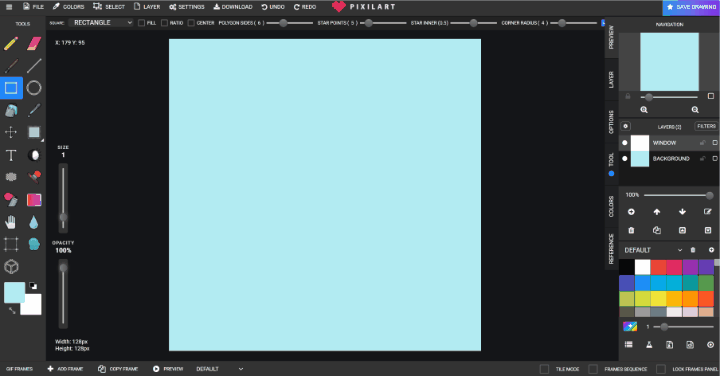This screenshot has height=376, width=720.
Task: Click the Redo button
Action: point(305,7)
